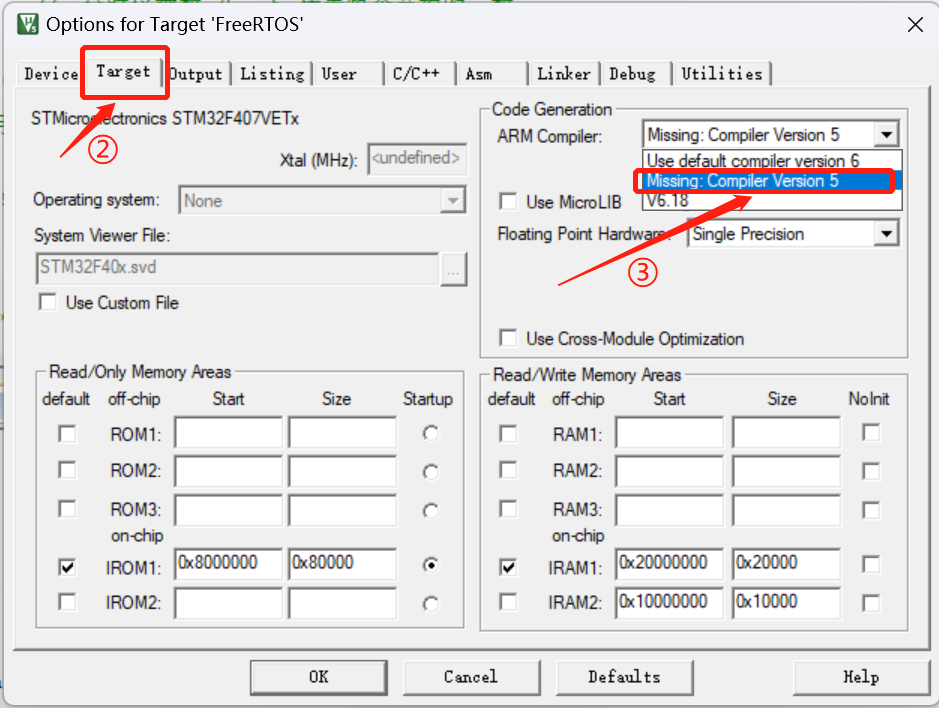Select the Startup radio button for IROM2
The width and height of the screenshot is (939, 708).
tap(429, 603)
